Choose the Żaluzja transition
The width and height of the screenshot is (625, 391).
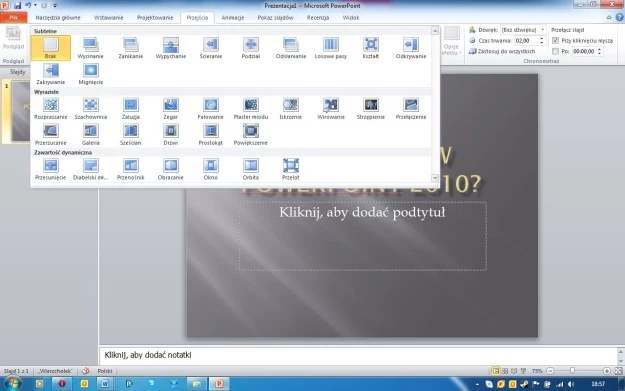tap(131, 108)
